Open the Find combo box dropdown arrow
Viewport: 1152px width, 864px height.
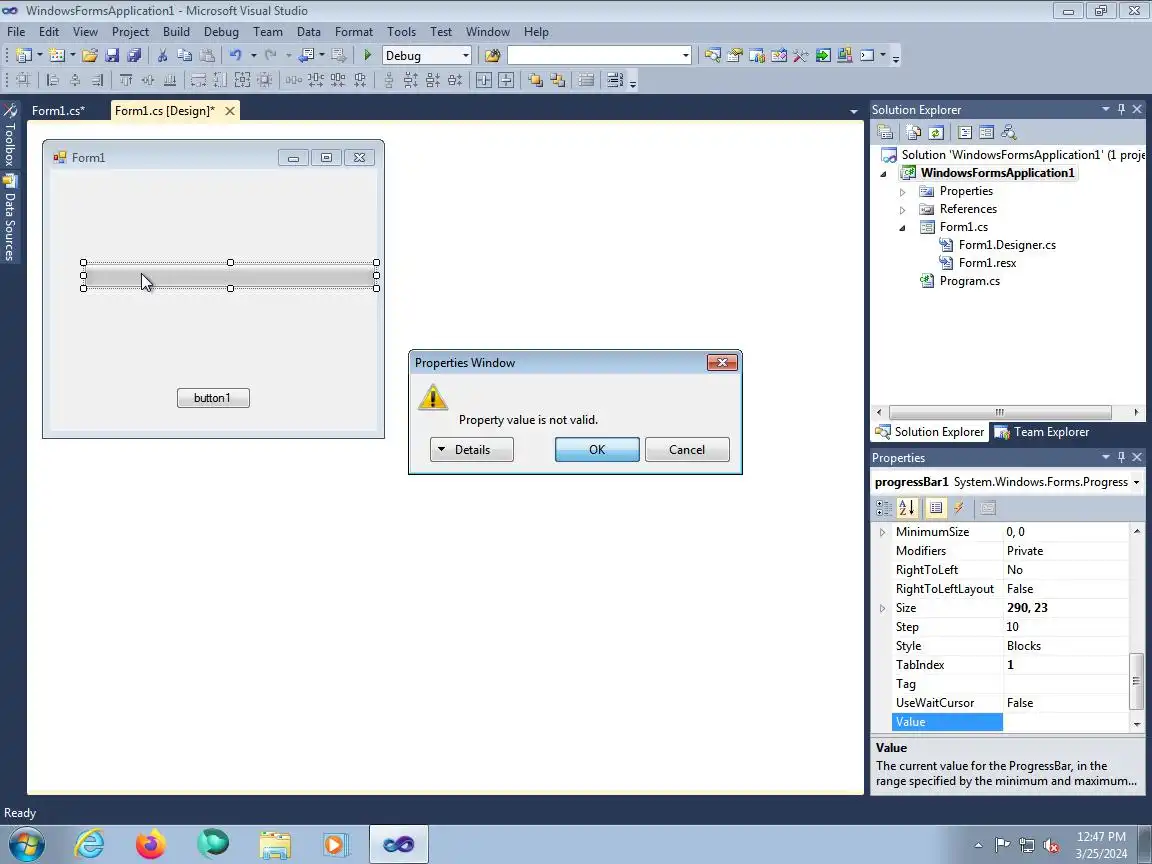click(685, 56)
